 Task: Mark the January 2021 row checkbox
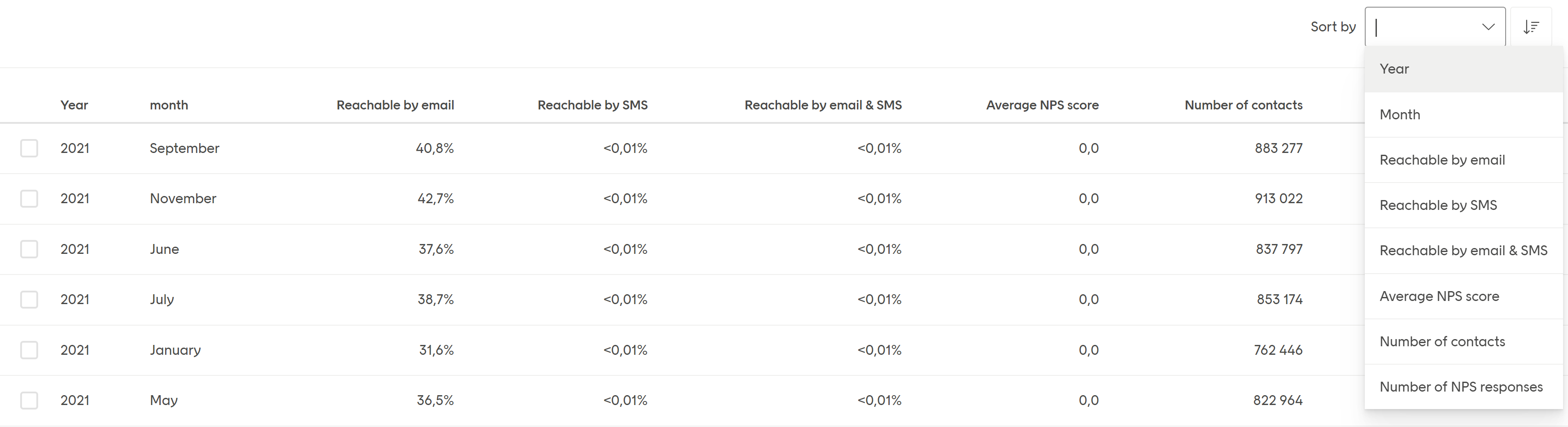29,350
